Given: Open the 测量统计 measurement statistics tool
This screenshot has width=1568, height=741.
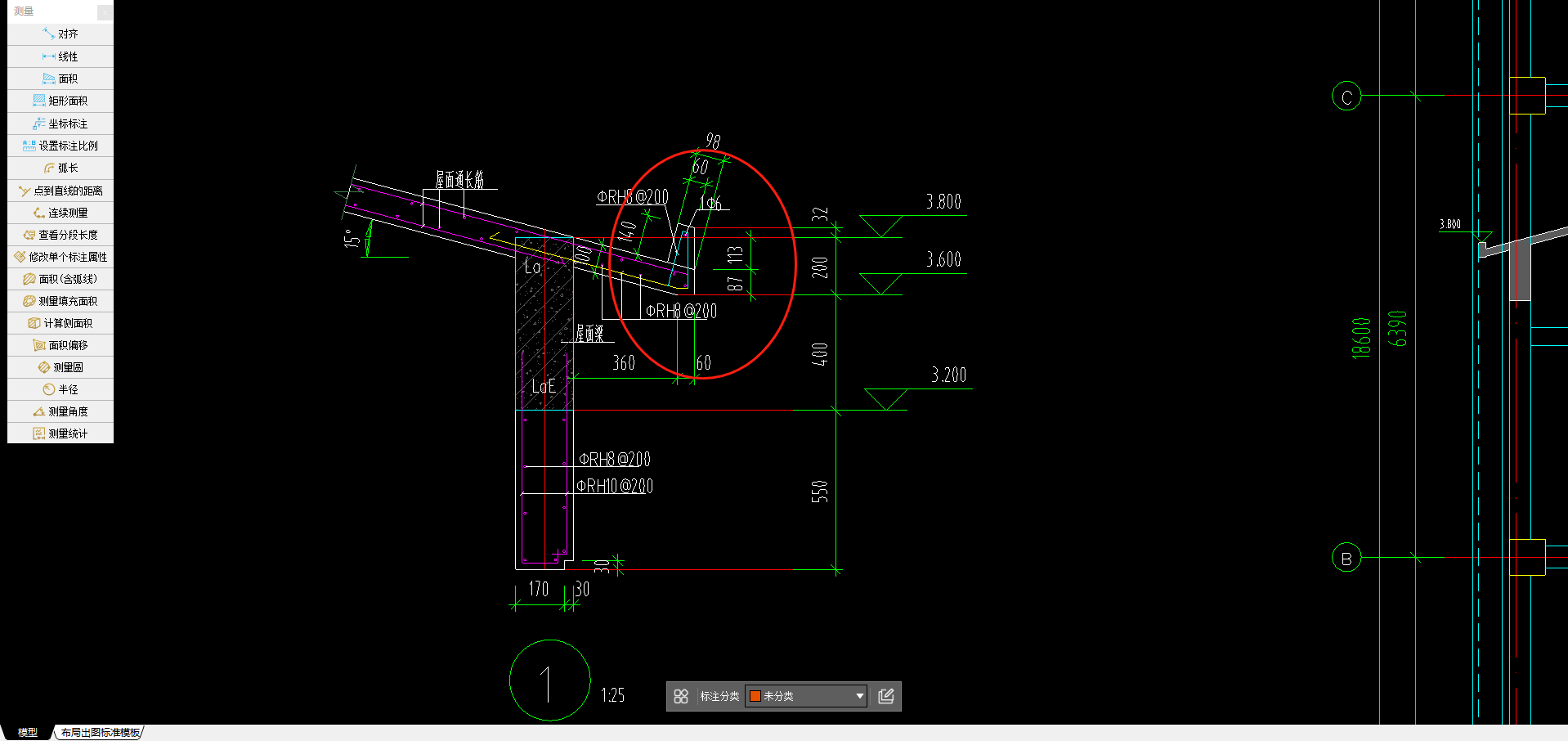Looking at the screenshot, I should tap(60, 433).
